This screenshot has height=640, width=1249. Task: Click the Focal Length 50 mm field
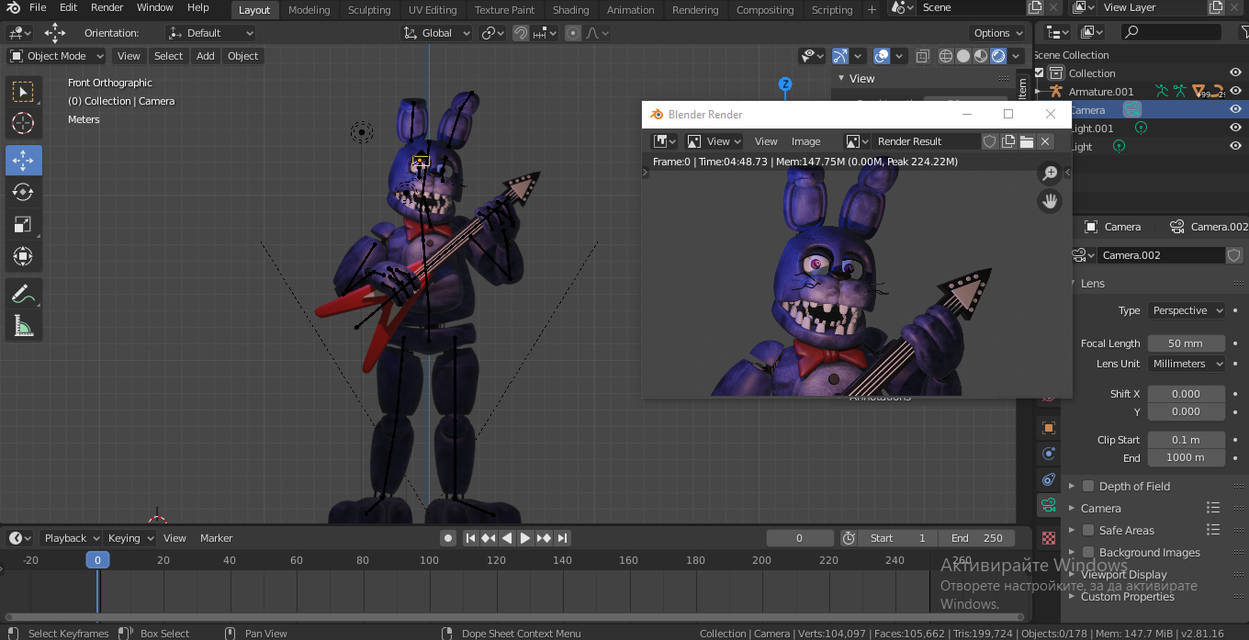(x=1186, y=343)
